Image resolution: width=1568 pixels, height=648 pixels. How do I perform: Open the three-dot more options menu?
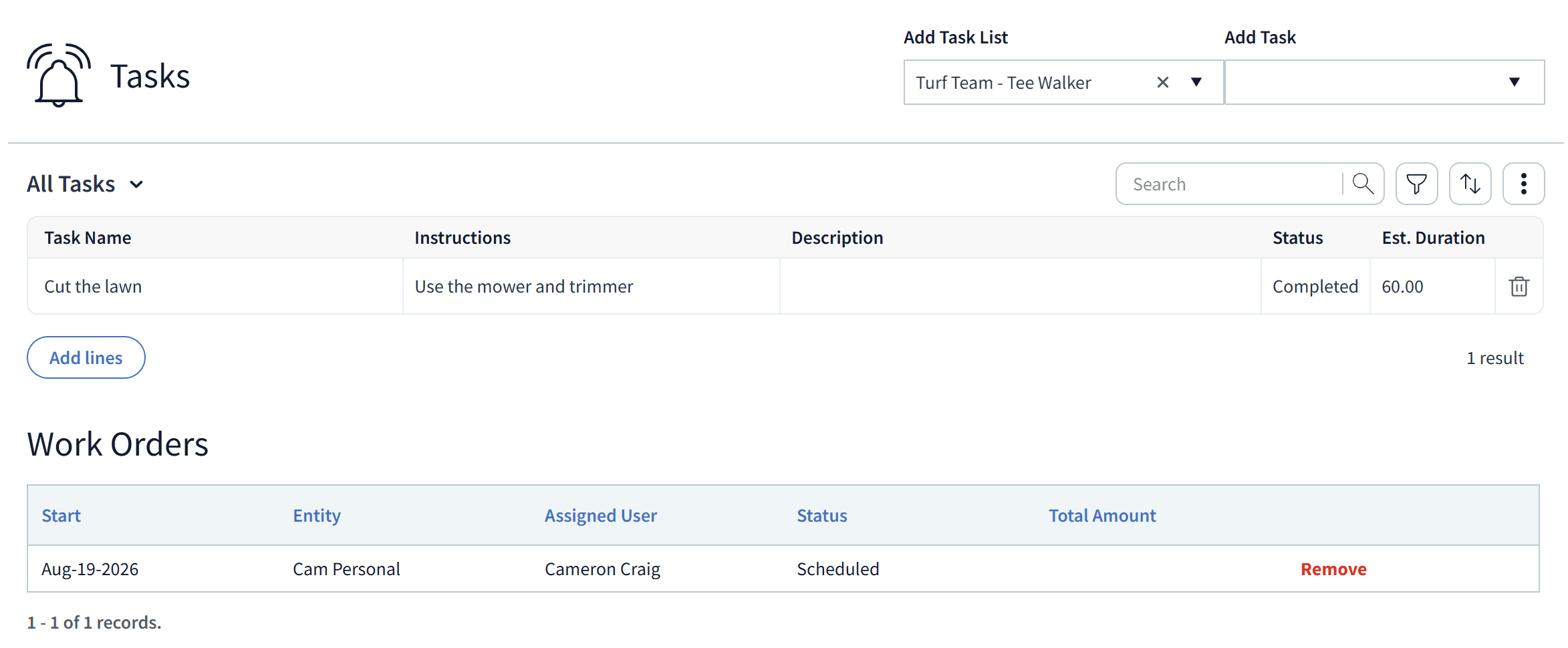(x=1523, y=184)
